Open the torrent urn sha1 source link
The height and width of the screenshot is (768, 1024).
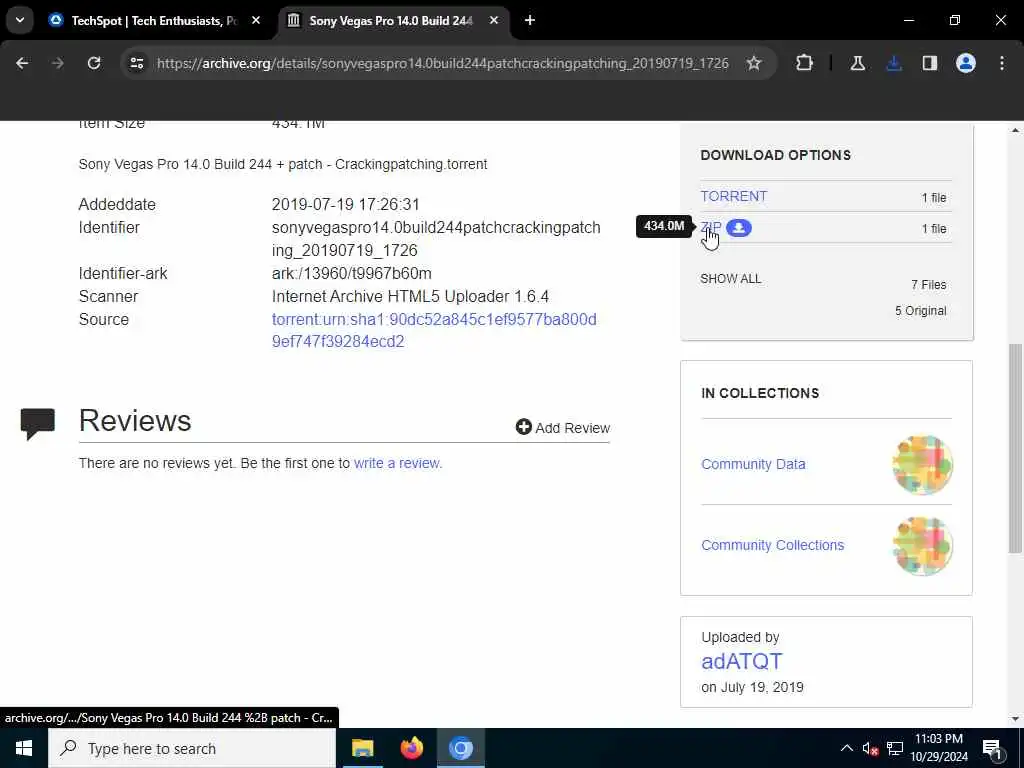point(434,330)
